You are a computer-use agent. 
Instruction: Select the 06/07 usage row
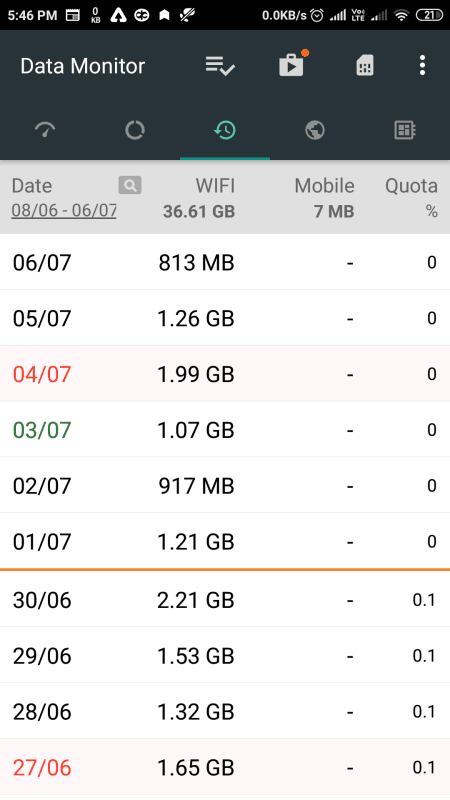click(225, 262)
